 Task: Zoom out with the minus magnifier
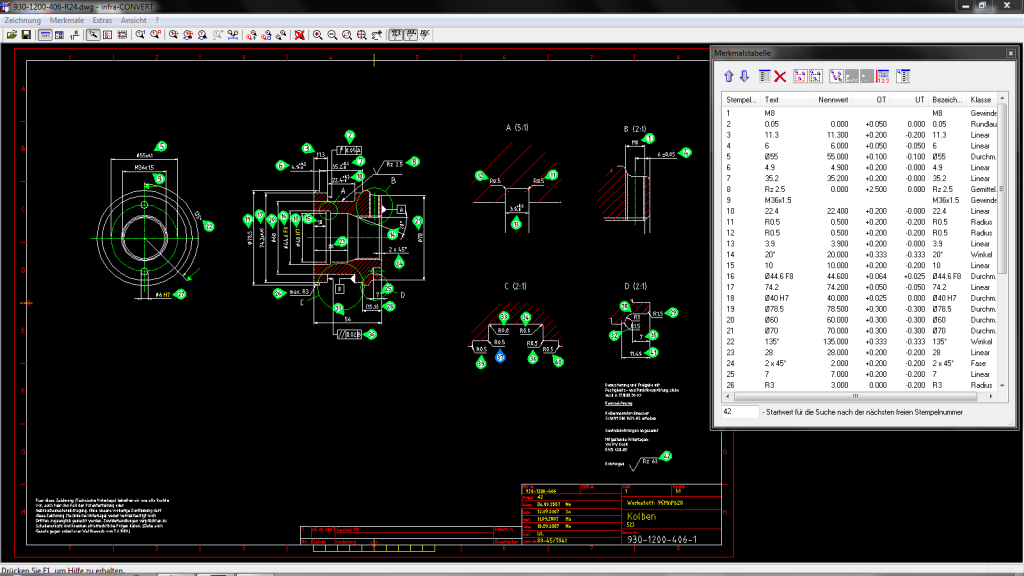tap(332, 35)
